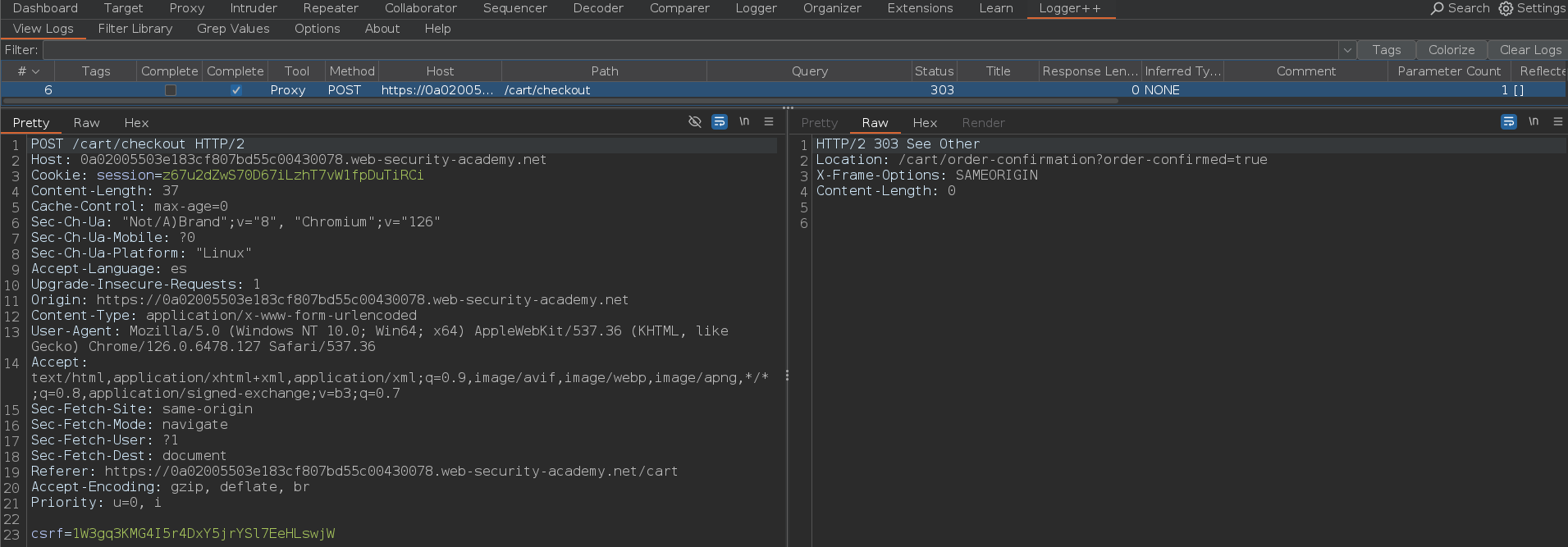Open the Grep Values sub-tab
1568x547 pixels.
coord(233,29)
